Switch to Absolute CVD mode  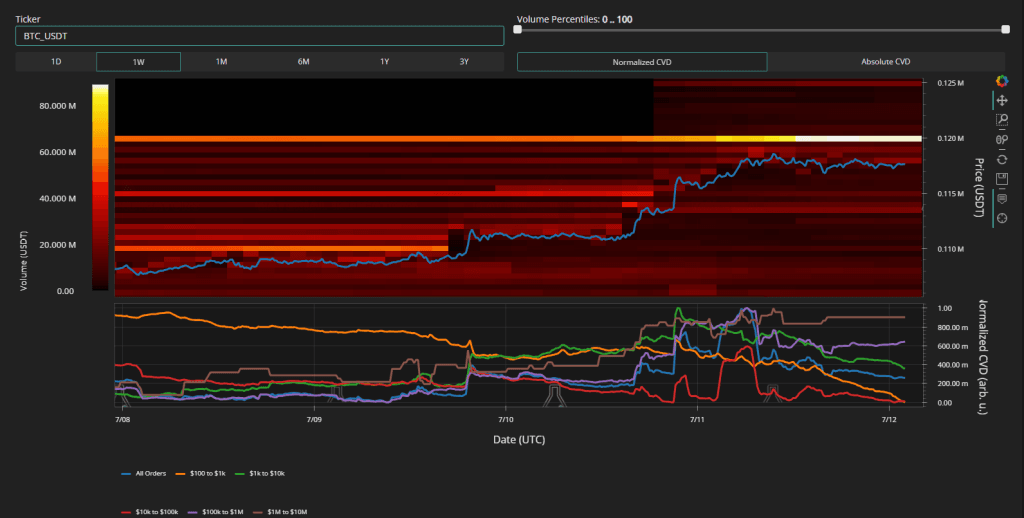[x=886, y=61]
